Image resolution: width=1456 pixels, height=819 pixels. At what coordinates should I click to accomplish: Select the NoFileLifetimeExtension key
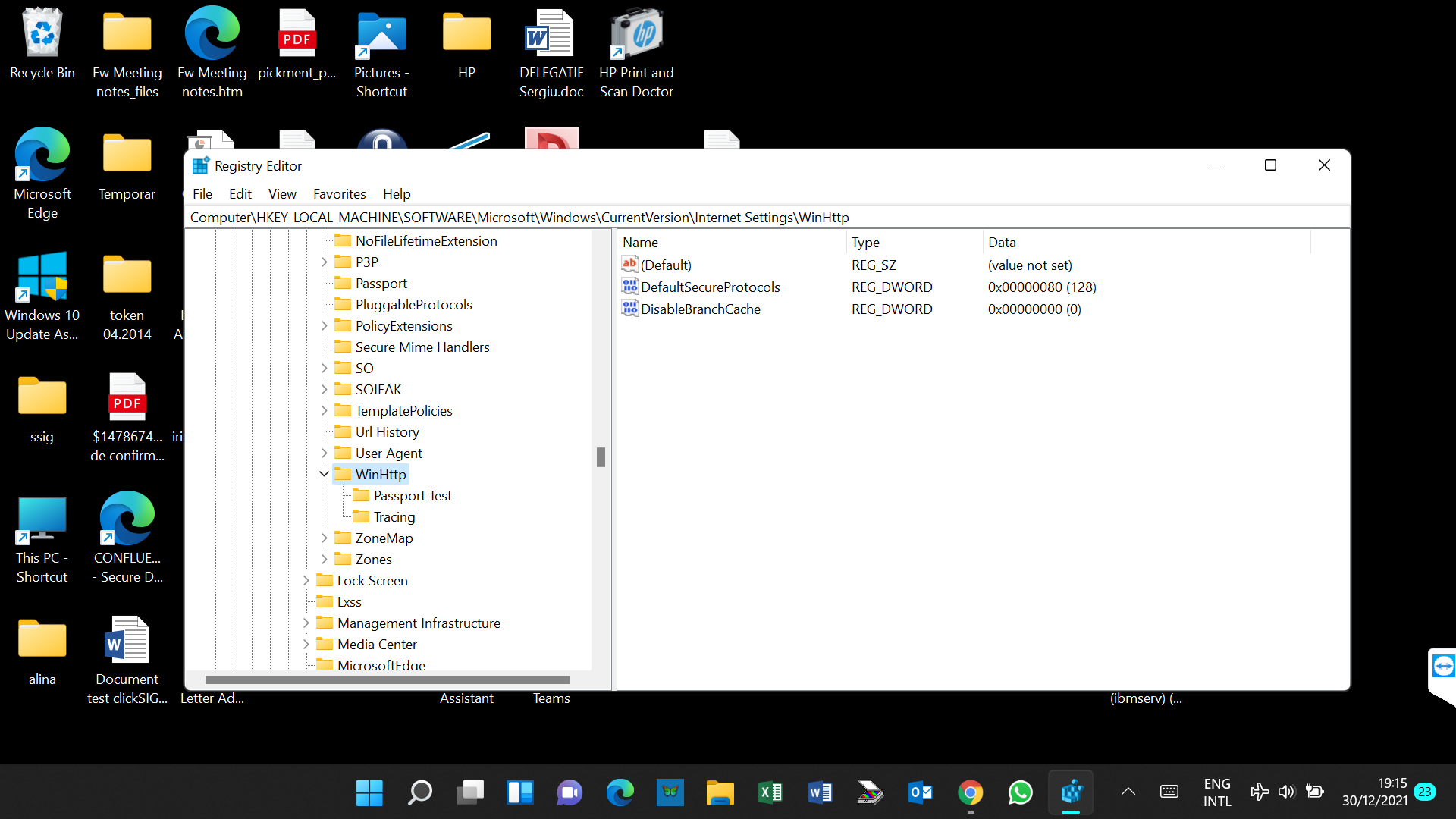(426, 241)
